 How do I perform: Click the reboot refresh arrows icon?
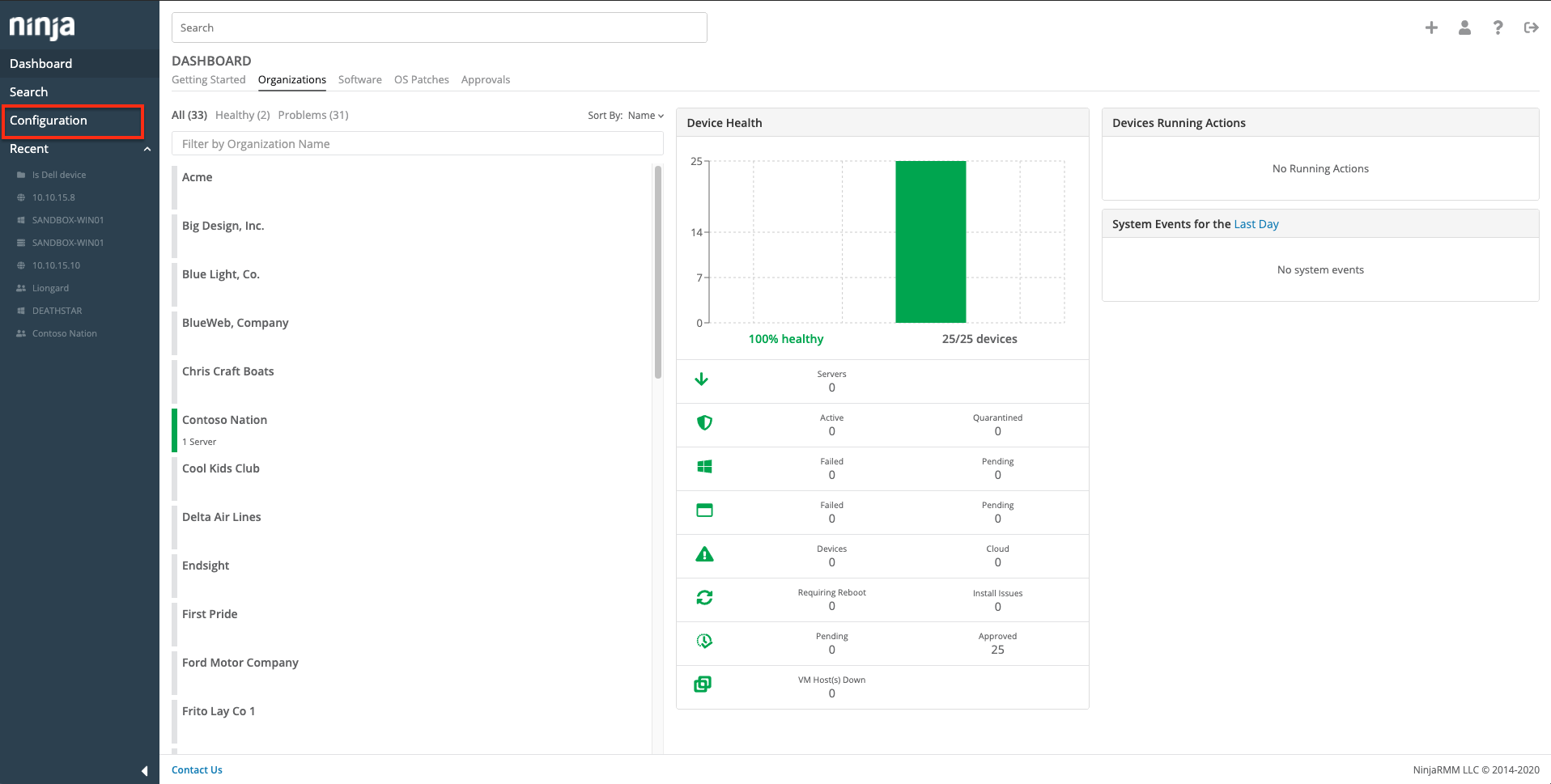[704, 597]
